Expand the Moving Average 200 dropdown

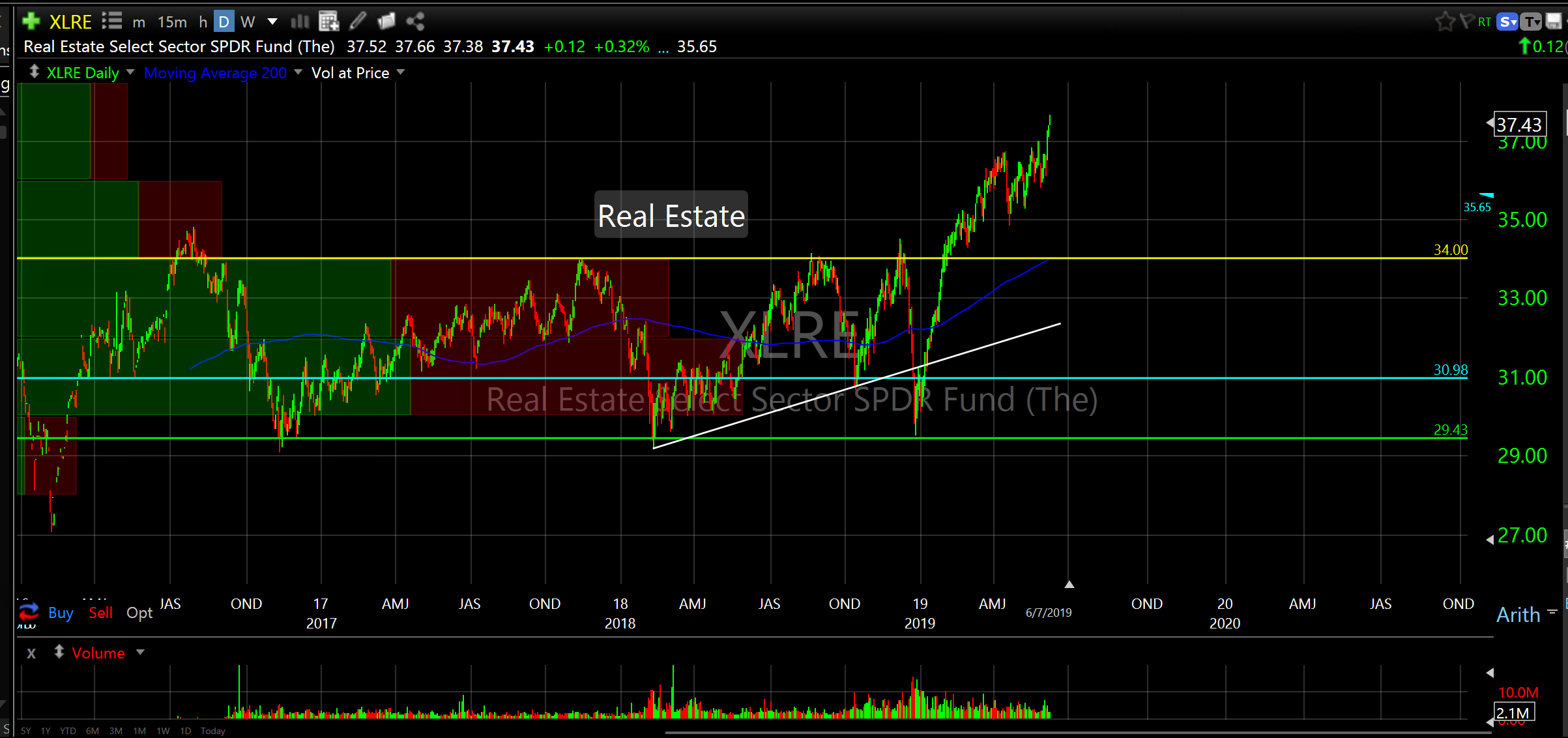pyautogui.click(x=298, y=72)
